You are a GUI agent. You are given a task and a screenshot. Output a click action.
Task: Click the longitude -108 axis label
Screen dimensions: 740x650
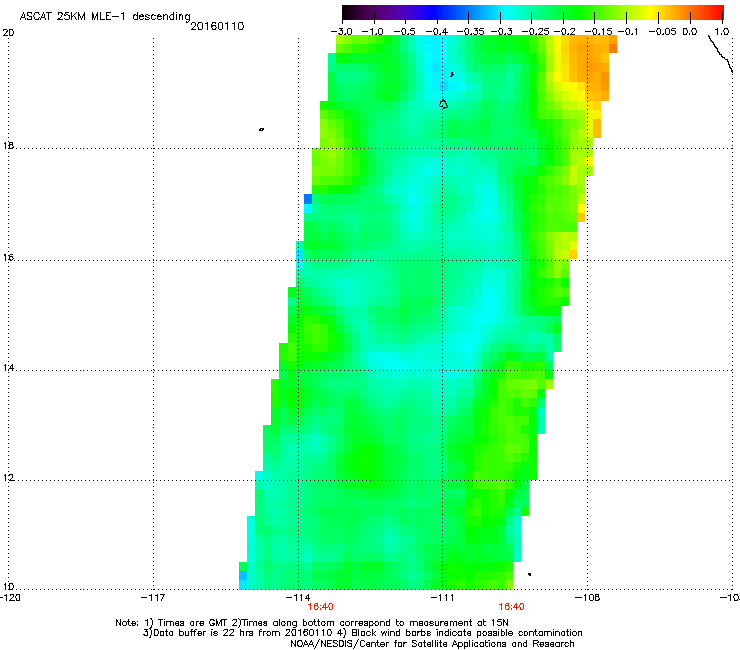[x=588, y=598]
